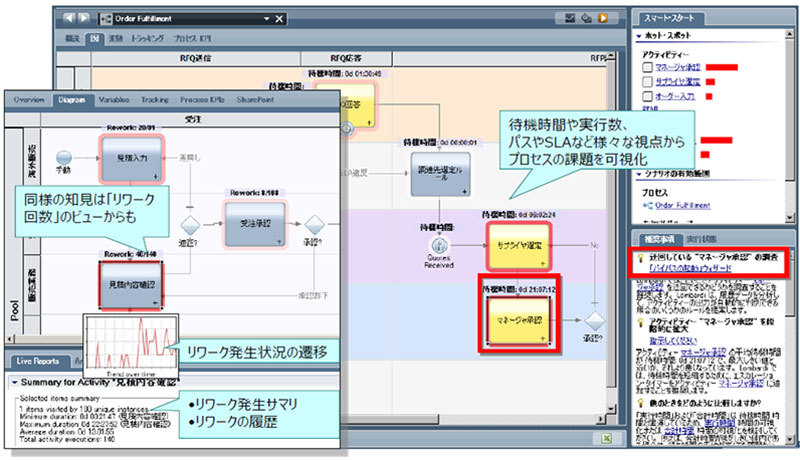The width and height of the screenshot is (800, 460).
Task: Click the green Excel export icon
Action: (606, 439)
